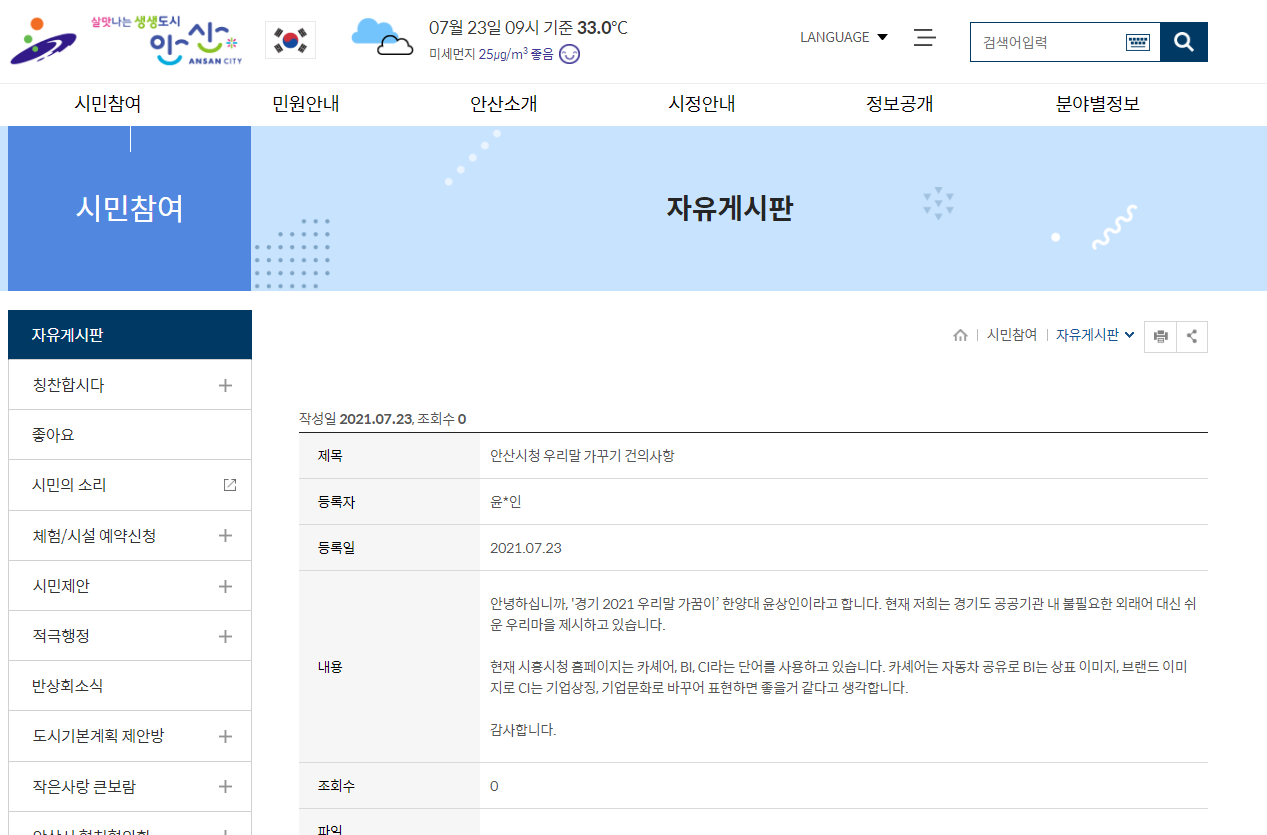Open the hamburger menu icon

click(924, 38)
